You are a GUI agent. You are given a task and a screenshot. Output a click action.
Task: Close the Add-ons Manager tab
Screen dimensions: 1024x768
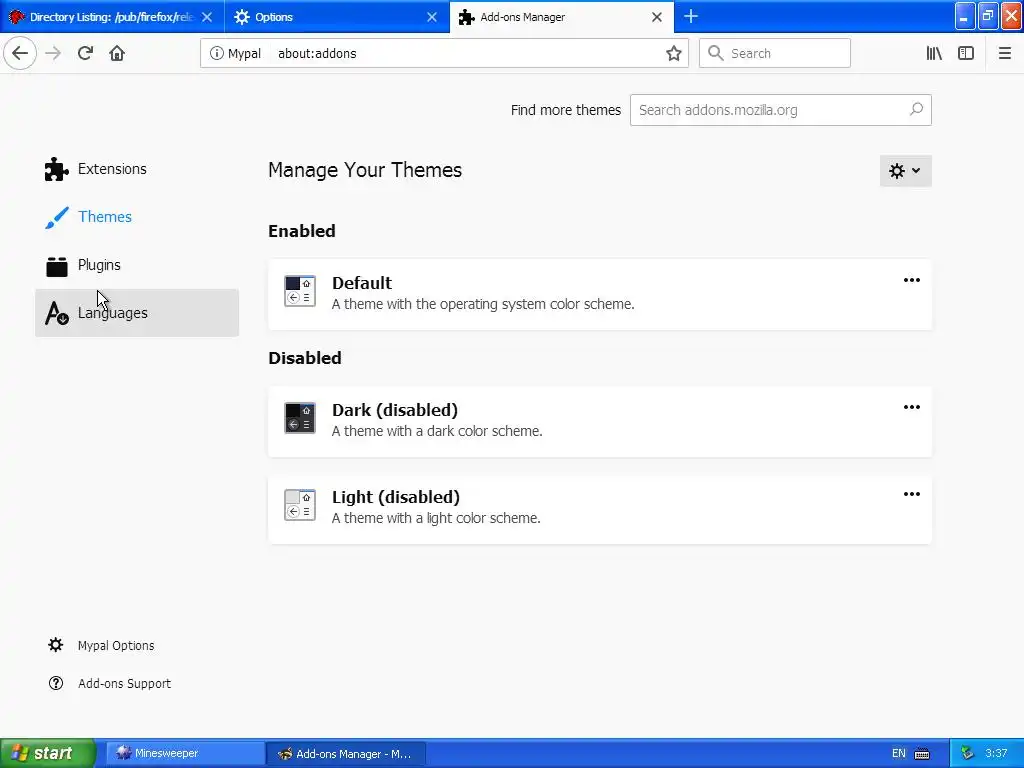(657, 17)
